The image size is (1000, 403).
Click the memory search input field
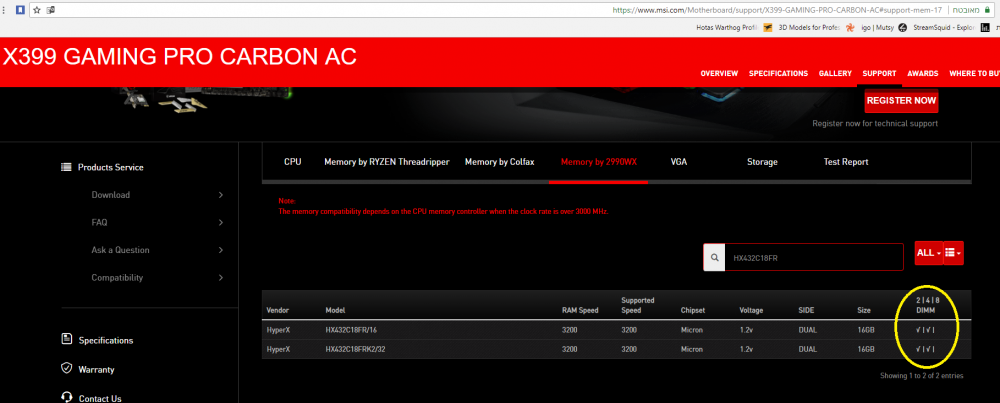click(814, 258)
